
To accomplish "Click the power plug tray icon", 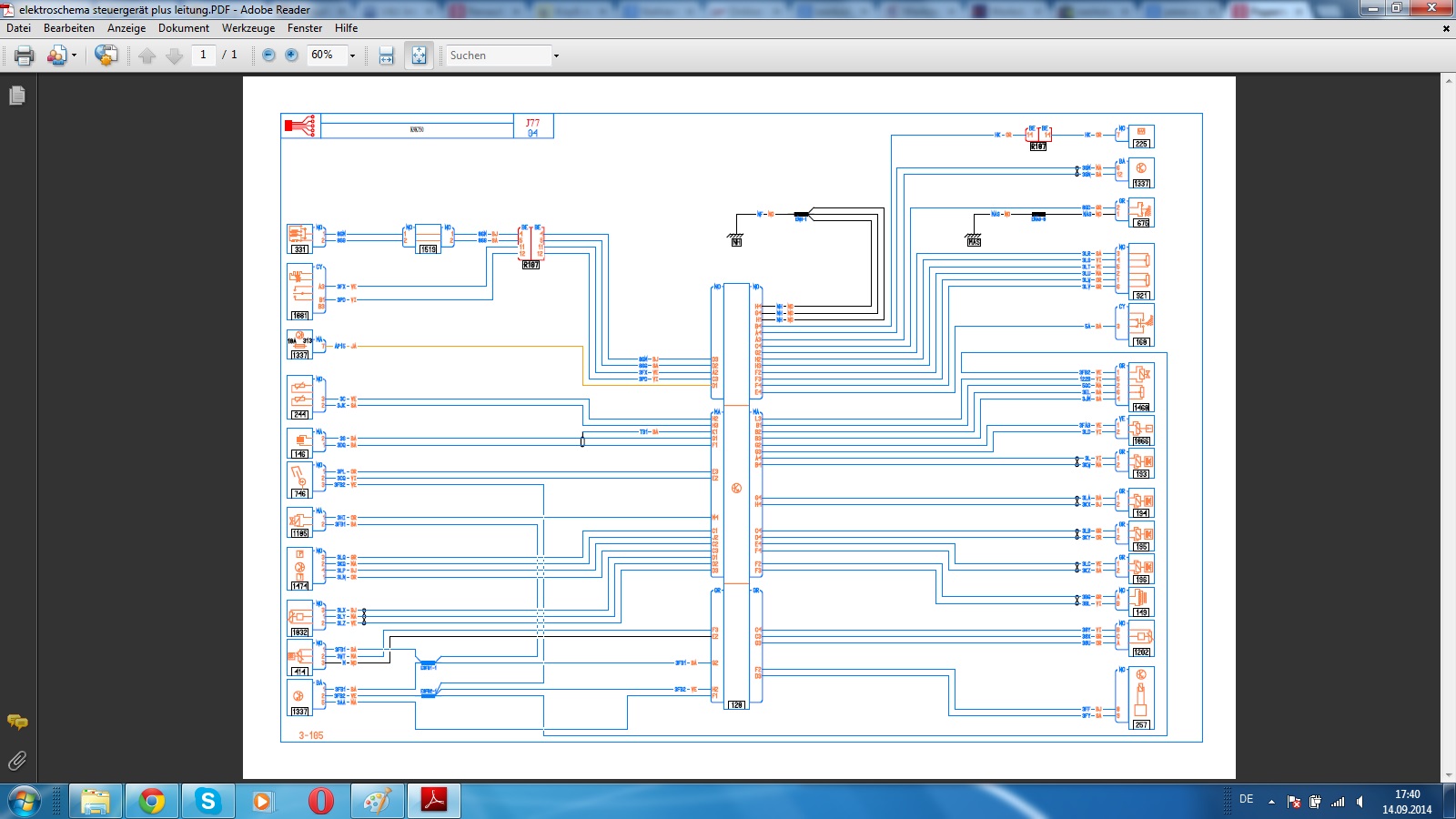I will click(1315, 802).
